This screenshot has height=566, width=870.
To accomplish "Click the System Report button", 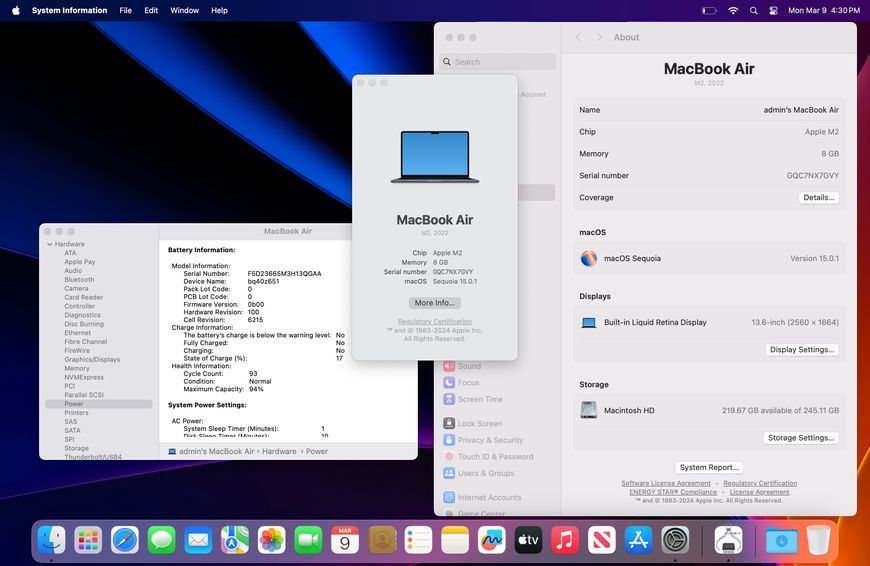I will tap(709, 467).
